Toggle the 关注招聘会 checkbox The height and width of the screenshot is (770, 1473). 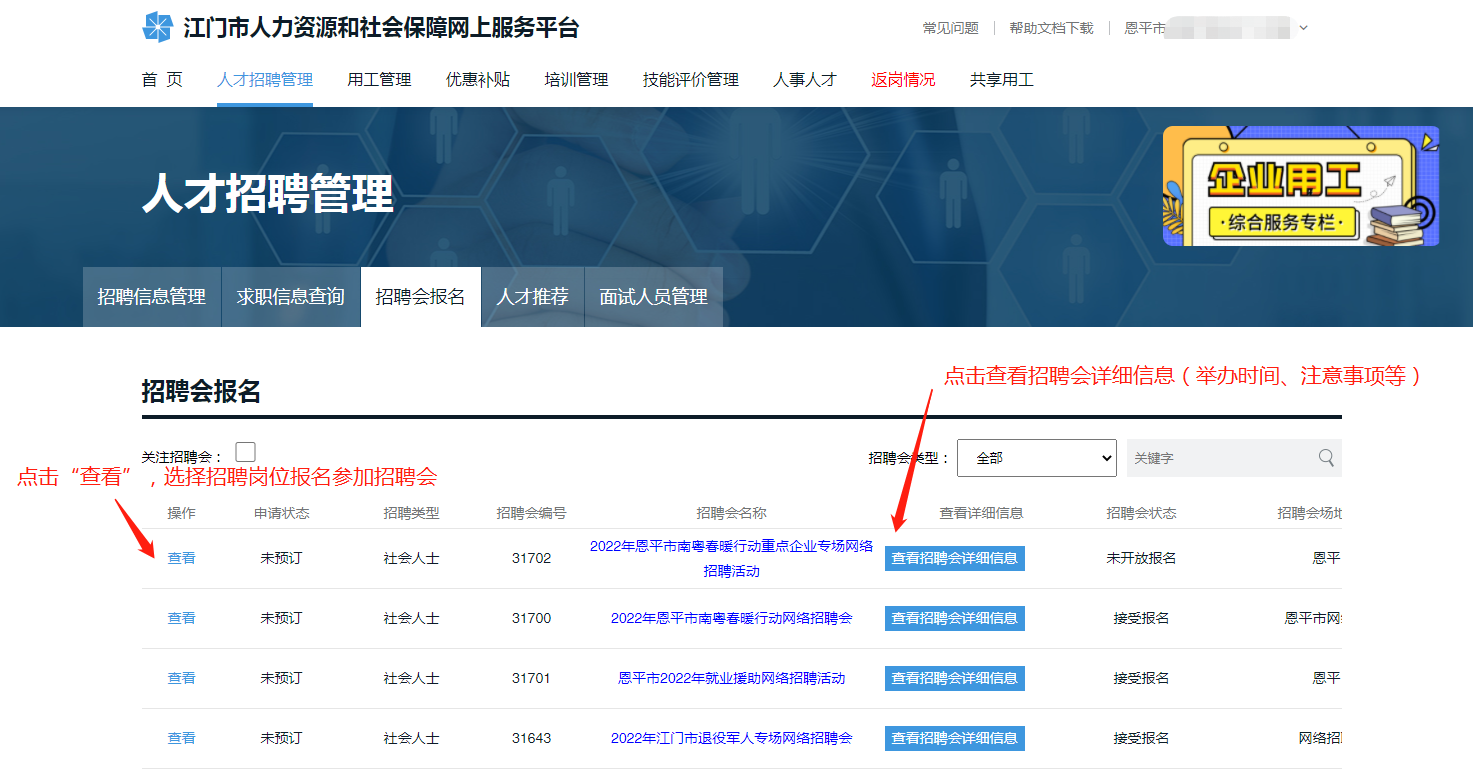pos(245,452)
